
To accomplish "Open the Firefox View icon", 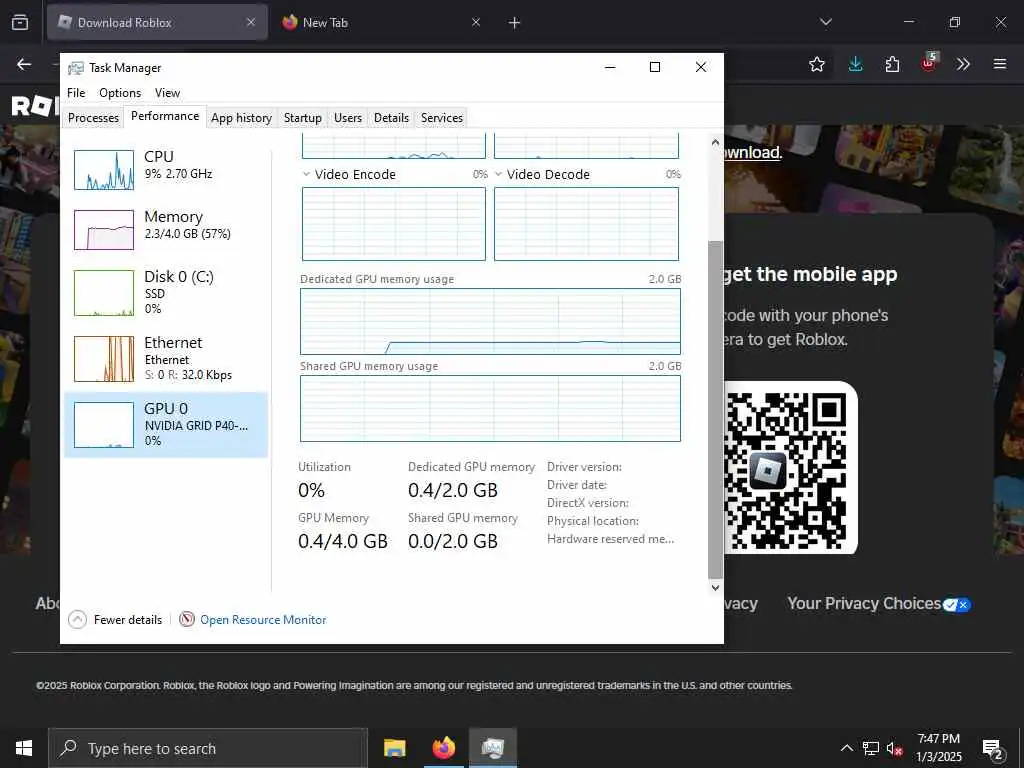I will (20, 22).
